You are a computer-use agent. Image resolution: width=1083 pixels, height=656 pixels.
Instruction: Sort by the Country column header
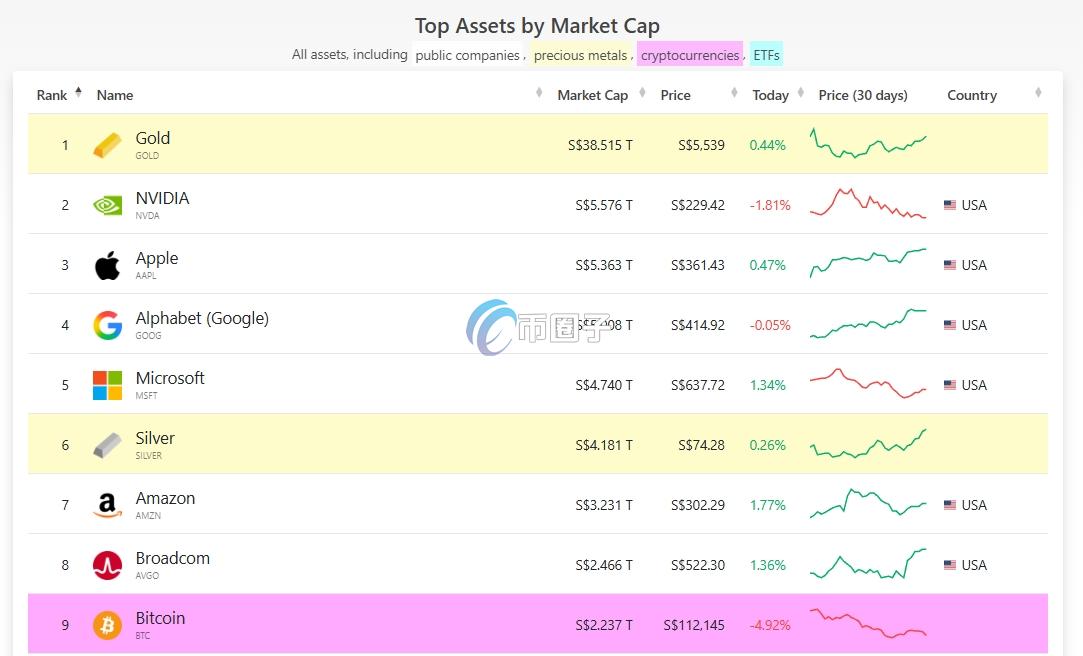pos(972,95)
